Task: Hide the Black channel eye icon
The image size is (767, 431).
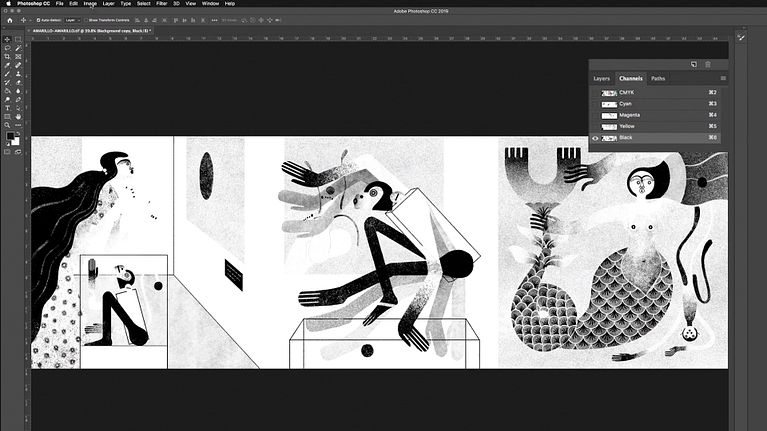Action: click(595, 138)
